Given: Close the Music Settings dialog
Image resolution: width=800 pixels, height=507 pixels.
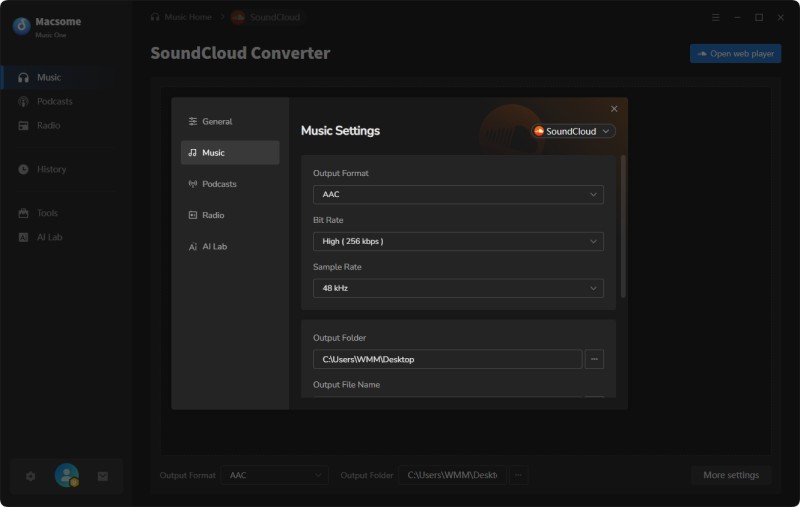Looking at the screenshot, I should pos(614,109).
